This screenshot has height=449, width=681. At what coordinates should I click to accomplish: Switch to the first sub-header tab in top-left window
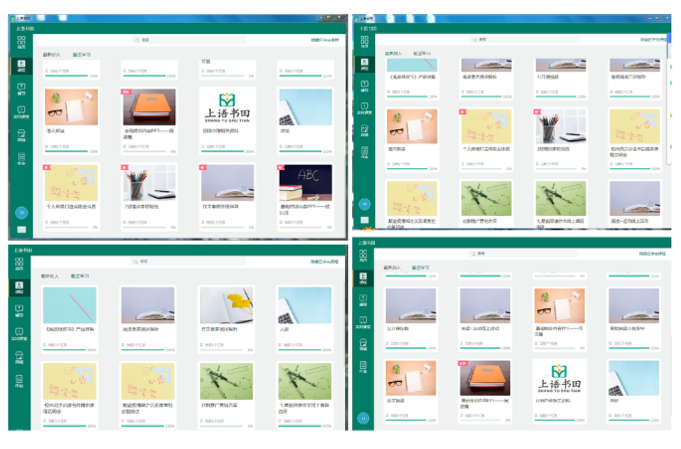click(52, 55)
